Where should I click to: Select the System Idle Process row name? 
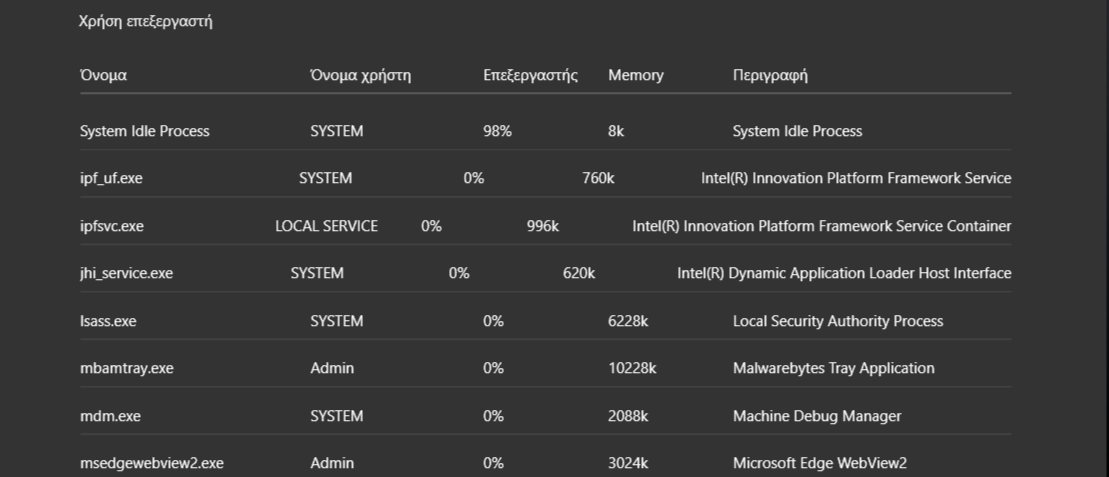(145, 131)
